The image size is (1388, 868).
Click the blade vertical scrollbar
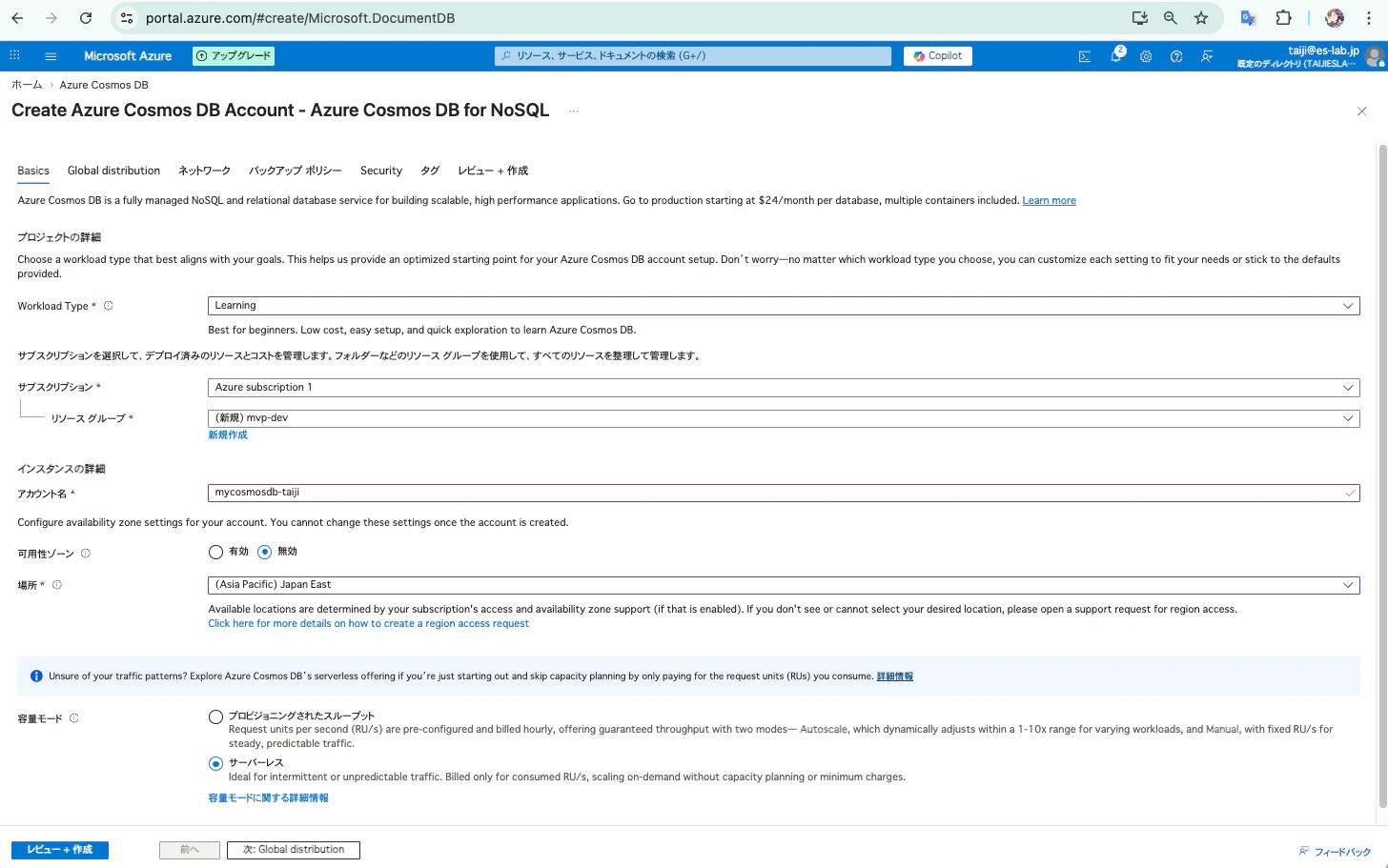point(1382,476)
